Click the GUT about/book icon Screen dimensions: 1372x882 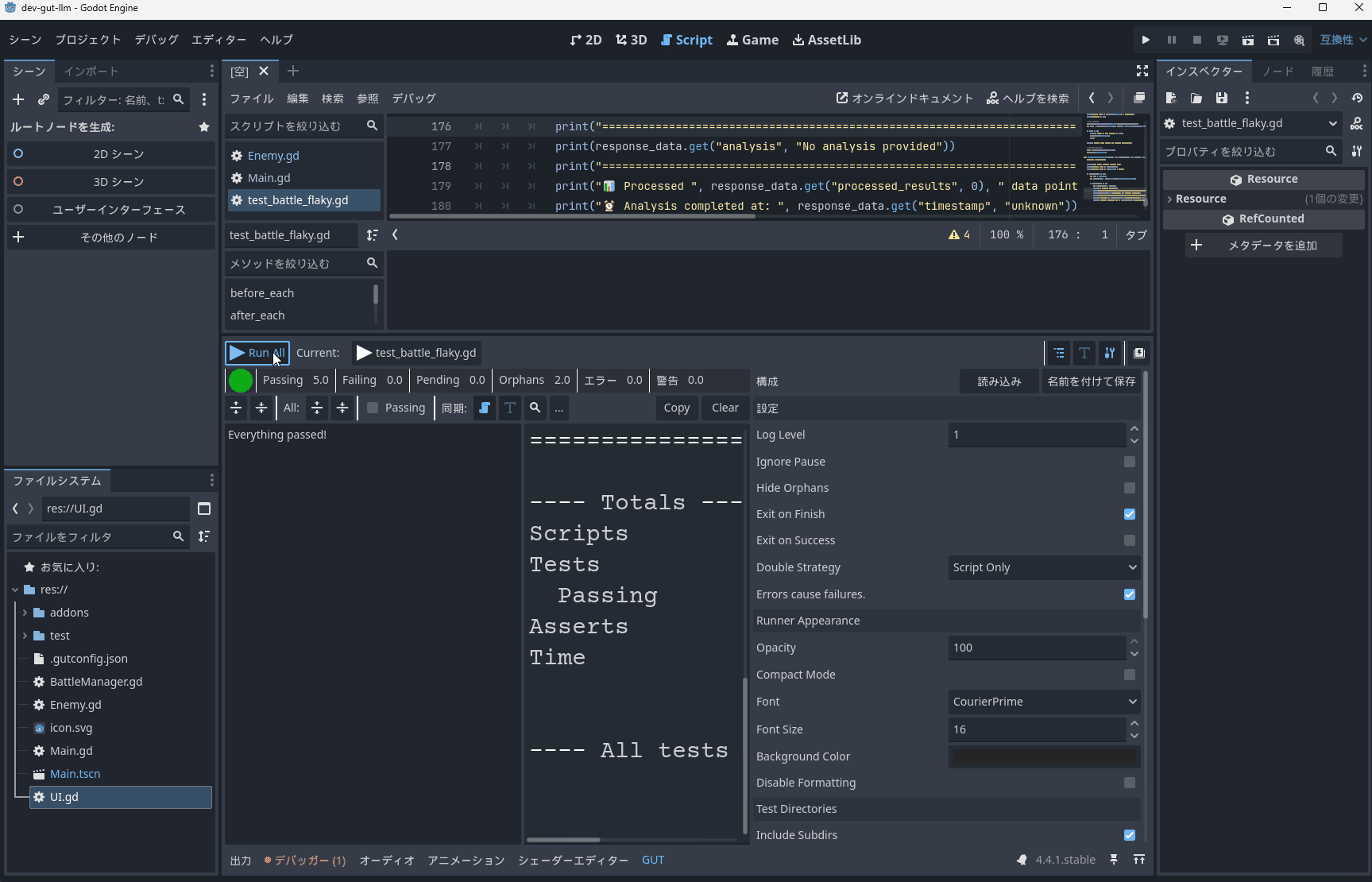(1139, 353)
